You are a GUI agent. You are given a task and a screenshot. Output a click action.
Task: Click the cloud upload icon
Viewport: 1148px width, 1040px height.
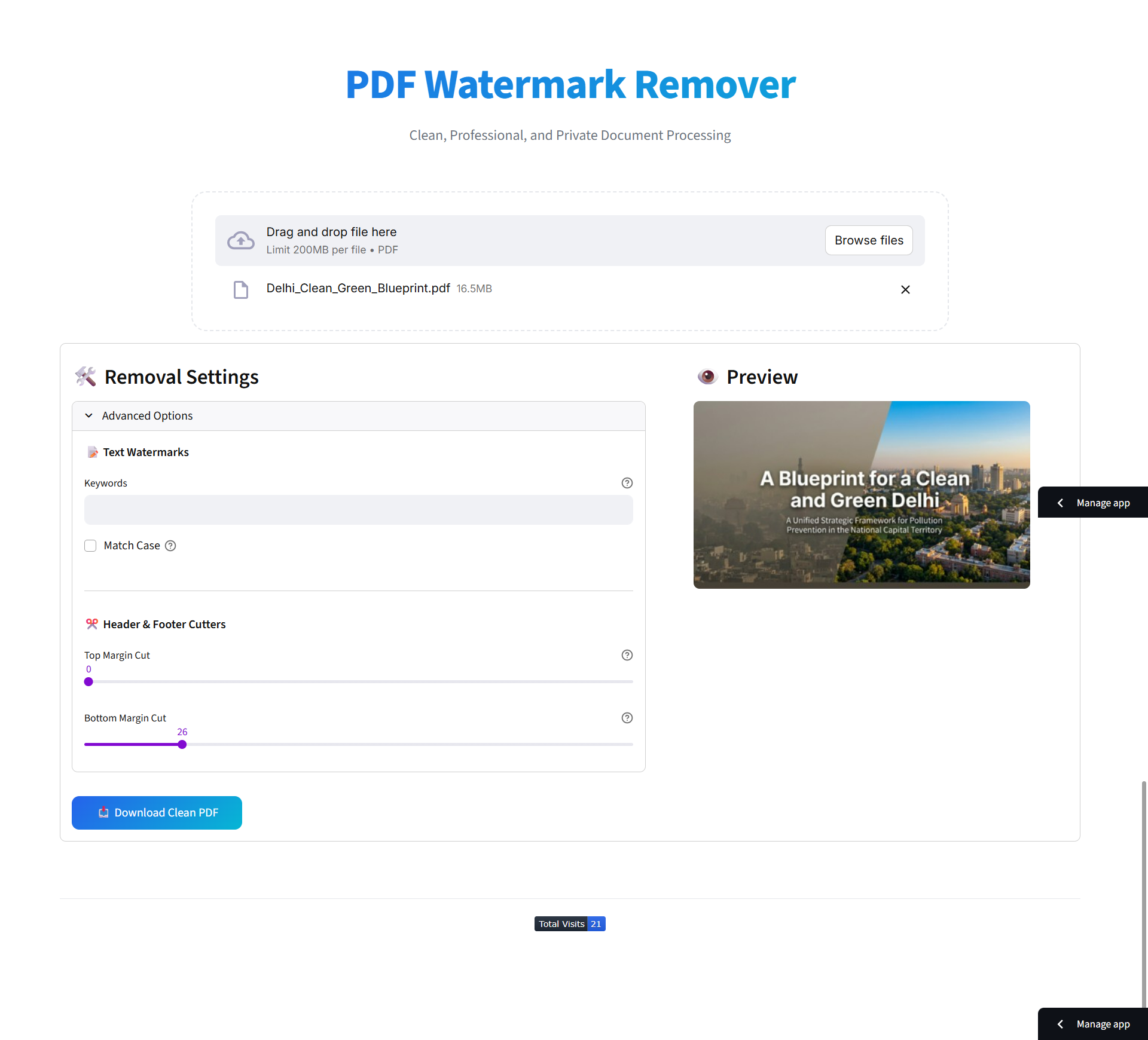click(240, 240)
